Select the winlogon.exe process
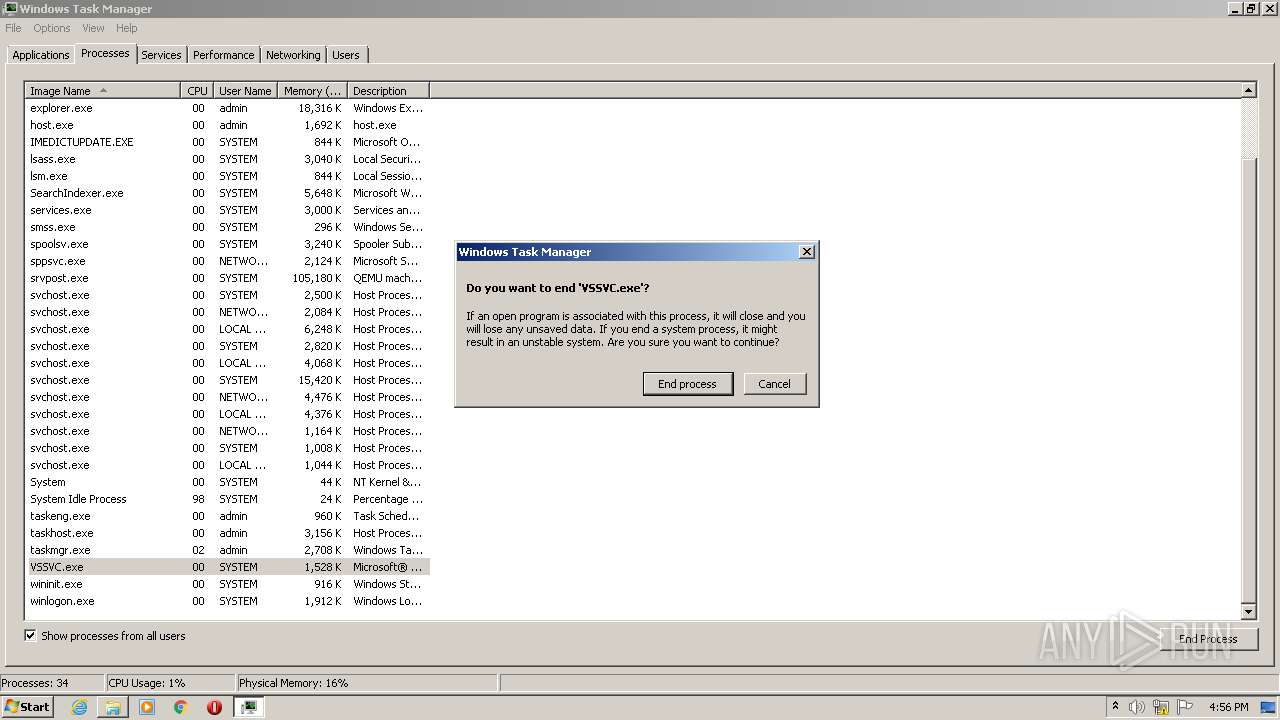 (x=228, y=601)
